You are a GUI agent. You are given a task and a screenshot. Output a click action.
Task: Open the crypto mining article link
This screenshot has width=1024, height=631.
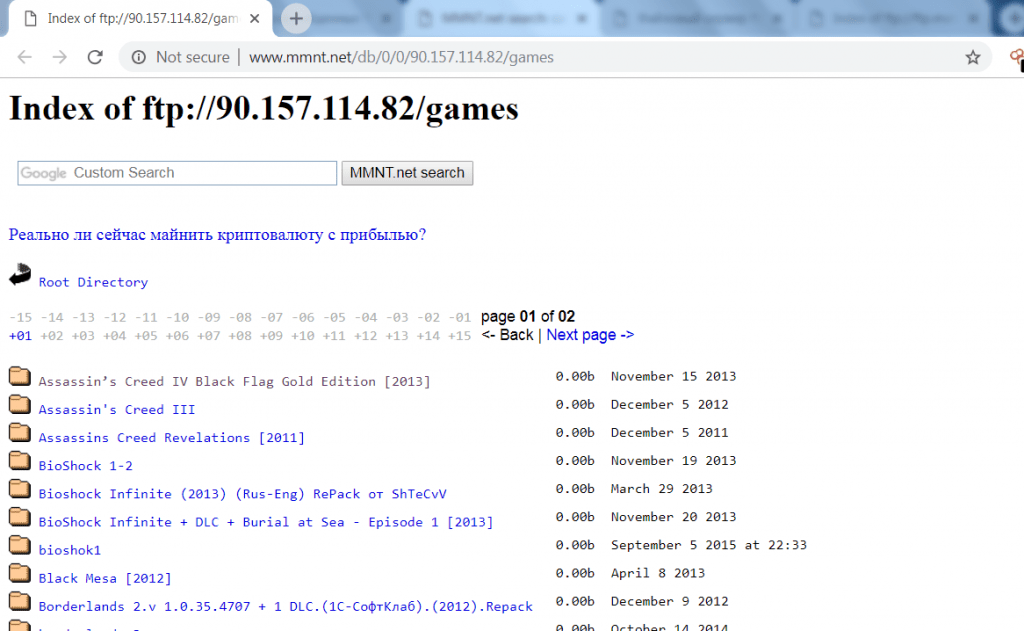click(216, 233)
